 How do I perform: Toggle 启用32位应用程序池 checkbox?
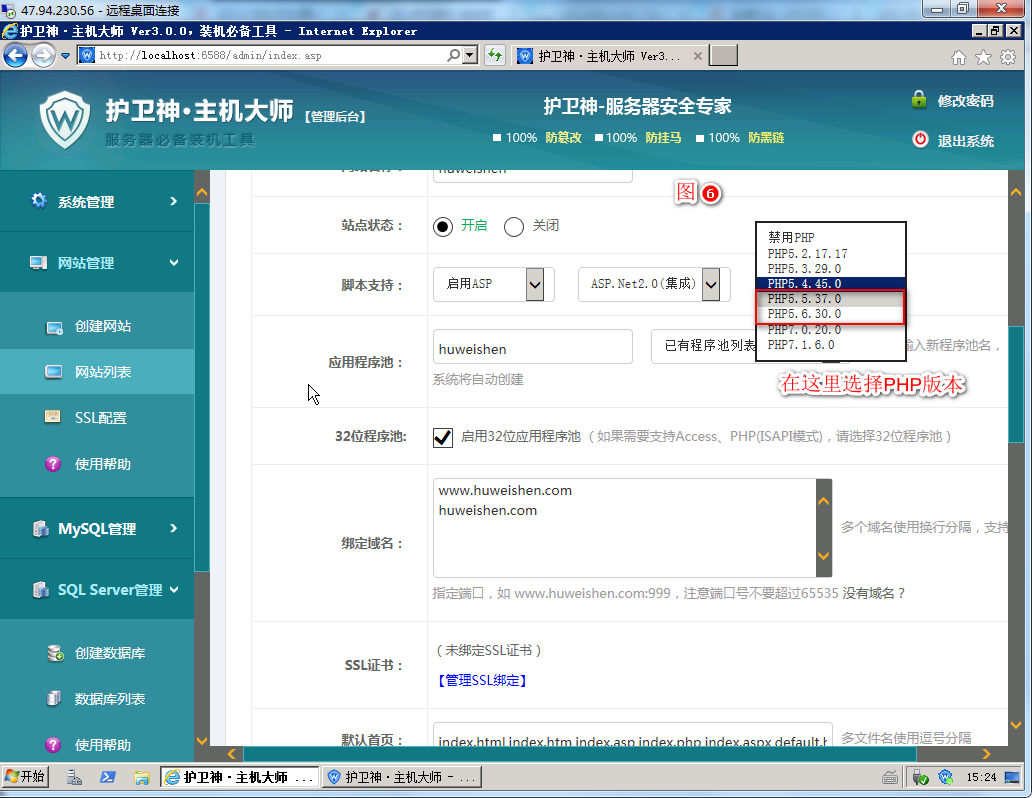(443, 437)
